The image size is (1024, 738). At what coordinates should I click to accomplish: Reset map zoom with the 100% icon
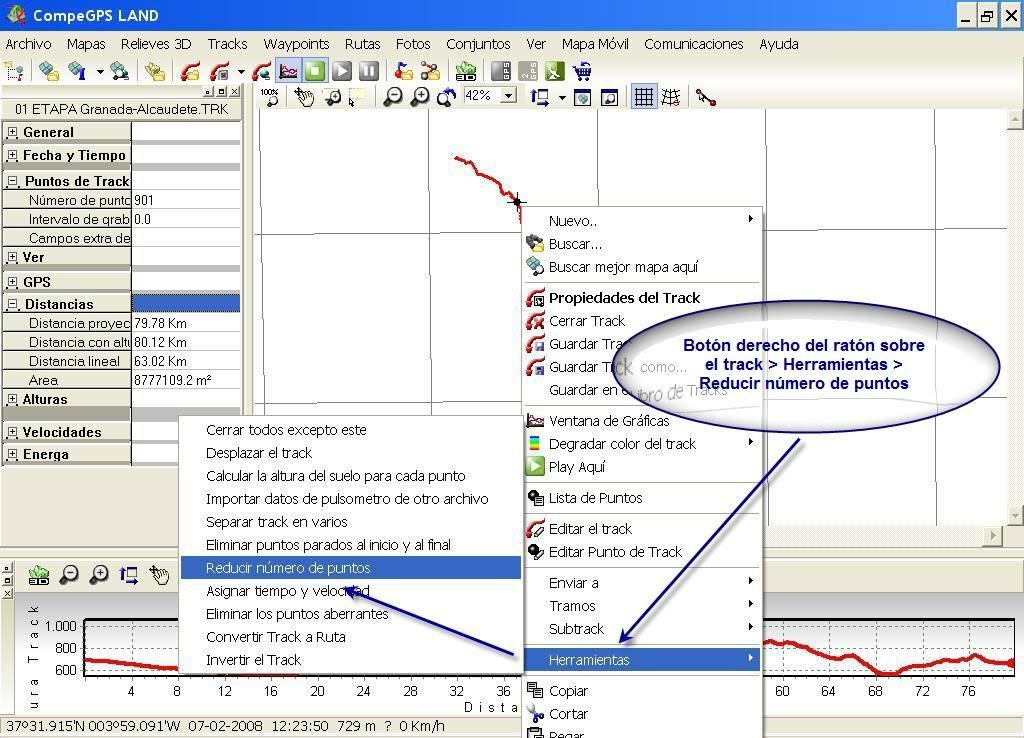click(x=270, y=97)
